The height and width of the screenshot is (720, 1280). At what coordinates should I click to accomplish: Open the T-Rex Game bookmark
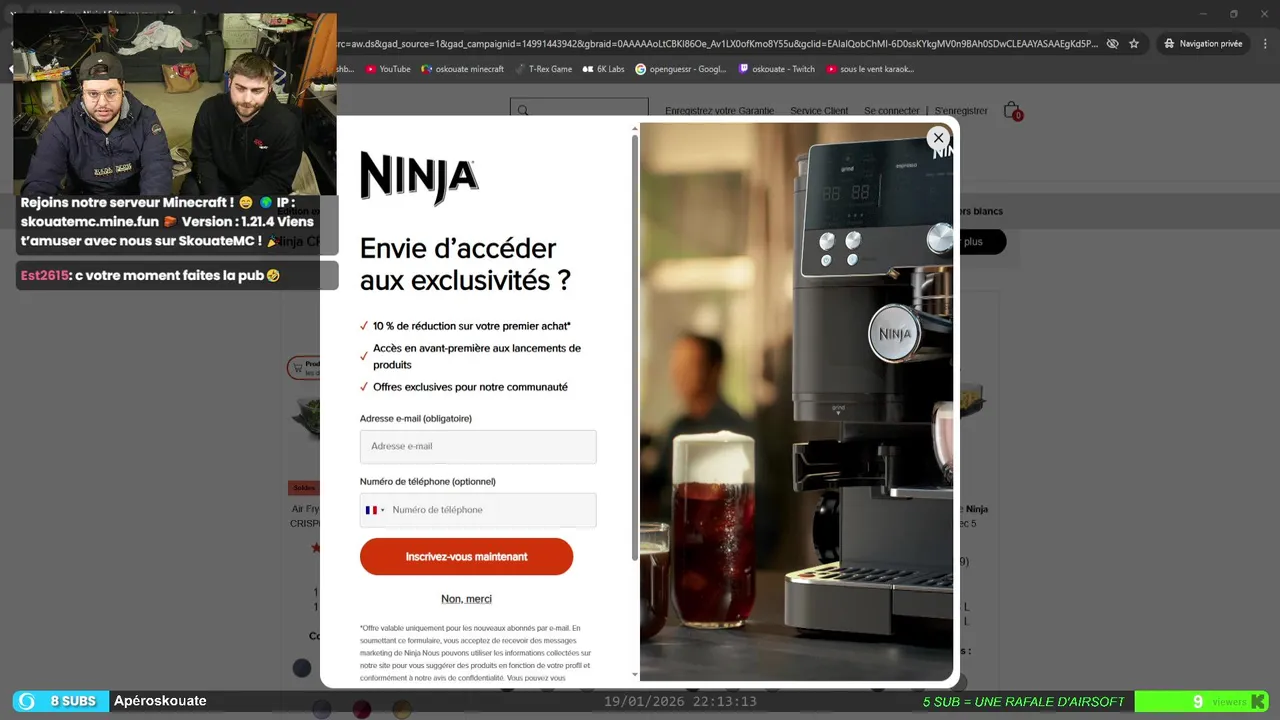[x=543, y=69]
